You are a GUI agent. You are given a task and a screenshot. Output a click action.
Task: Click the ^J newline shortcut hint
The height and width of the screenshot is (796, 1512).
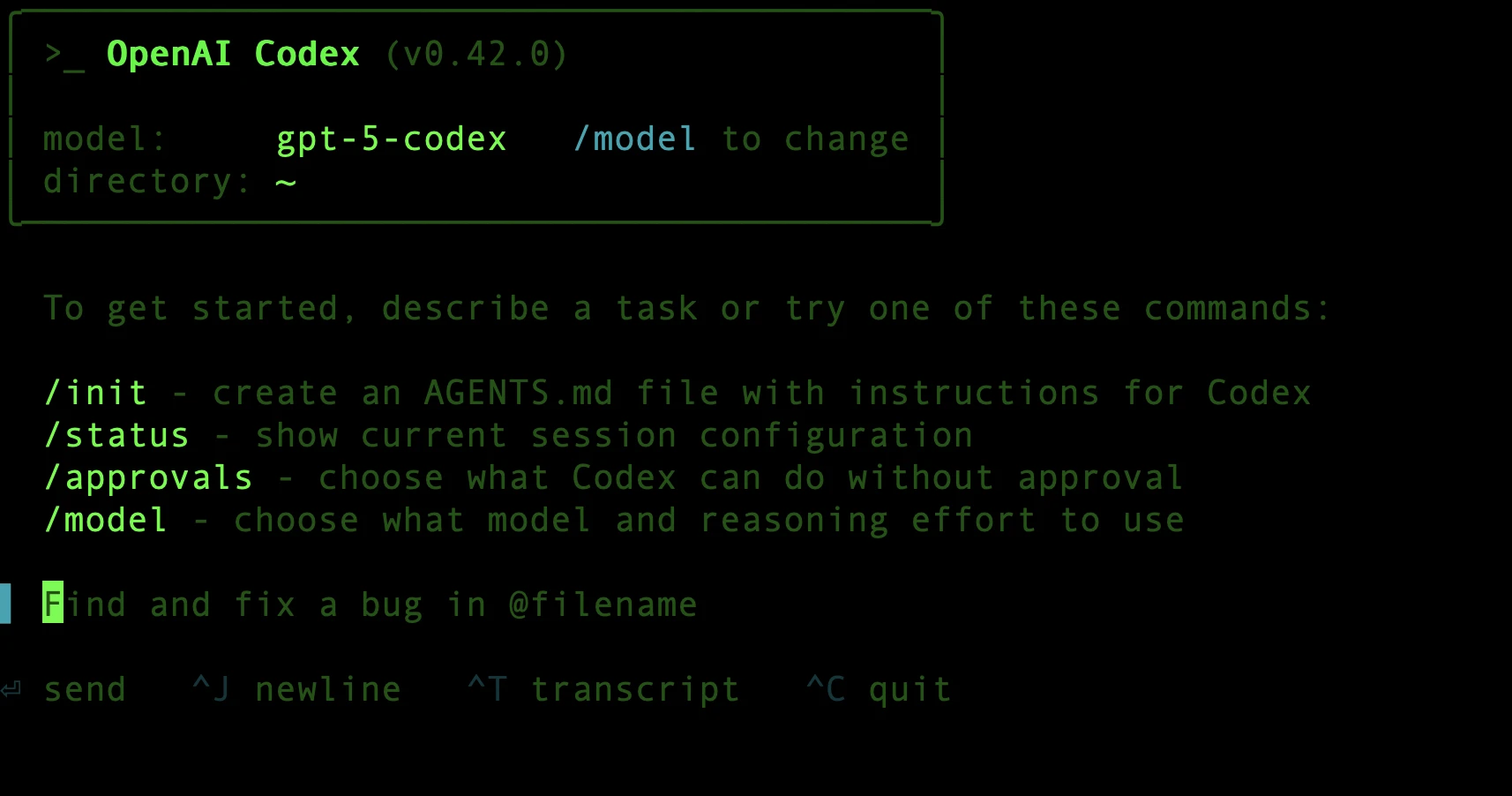click(x=296, y=689)
